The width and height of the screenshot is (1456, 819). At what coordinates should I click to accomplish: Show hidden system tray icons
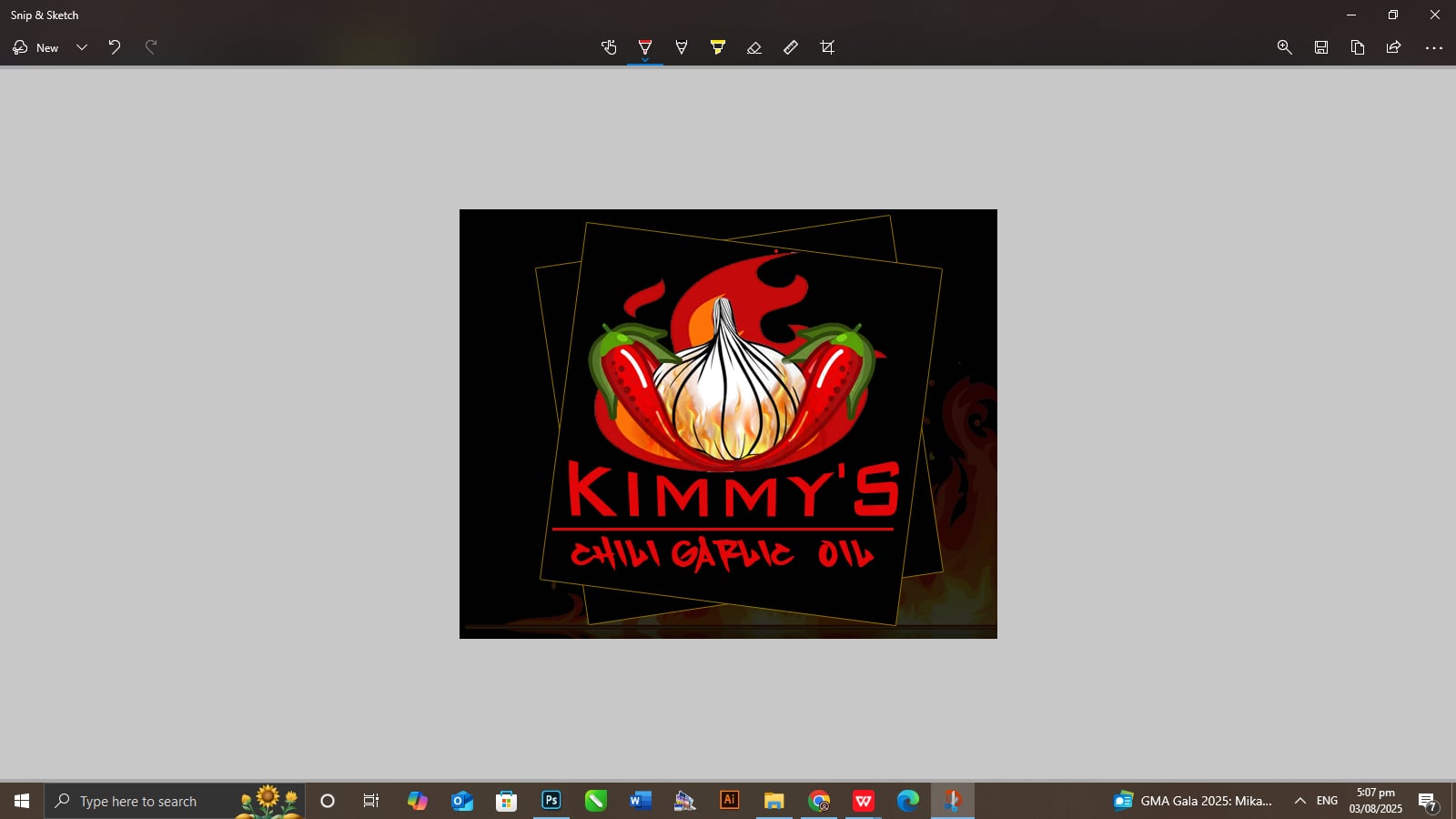click(1300, 801)
